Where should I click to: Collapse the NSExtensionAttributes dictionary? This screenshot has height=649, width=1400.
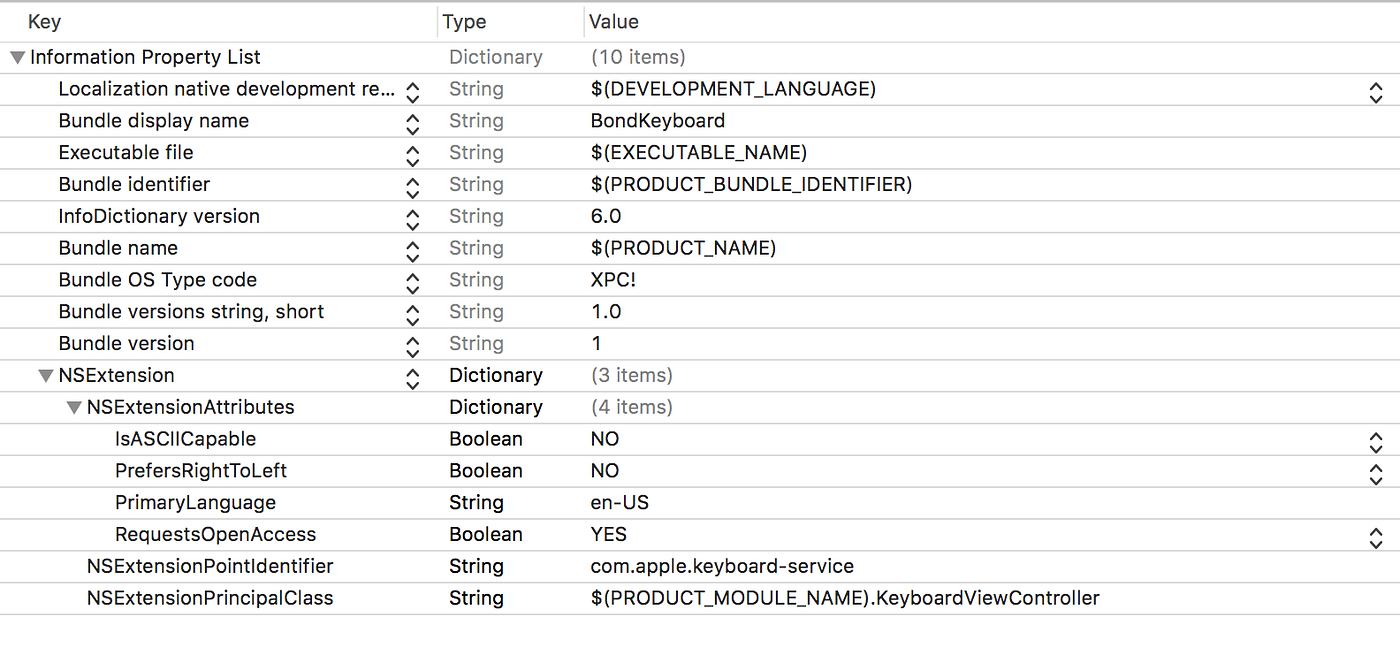[x=74, y=408]
